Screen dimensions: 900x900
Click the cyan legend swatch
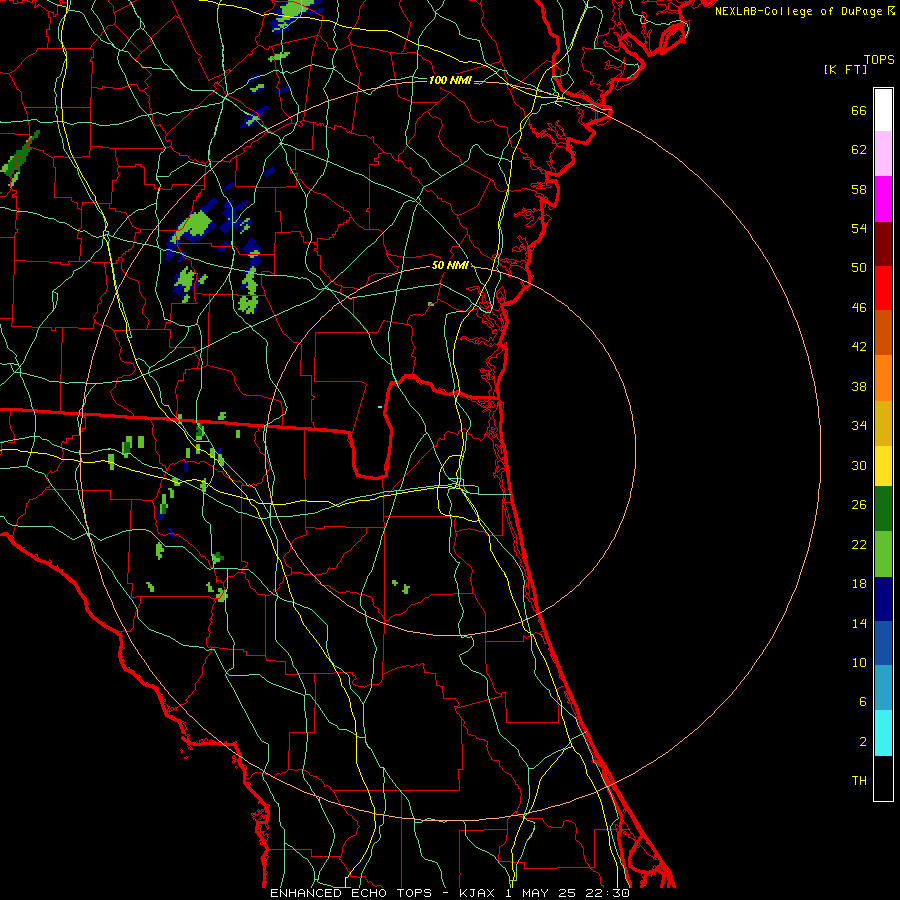(x=883, y=733)
